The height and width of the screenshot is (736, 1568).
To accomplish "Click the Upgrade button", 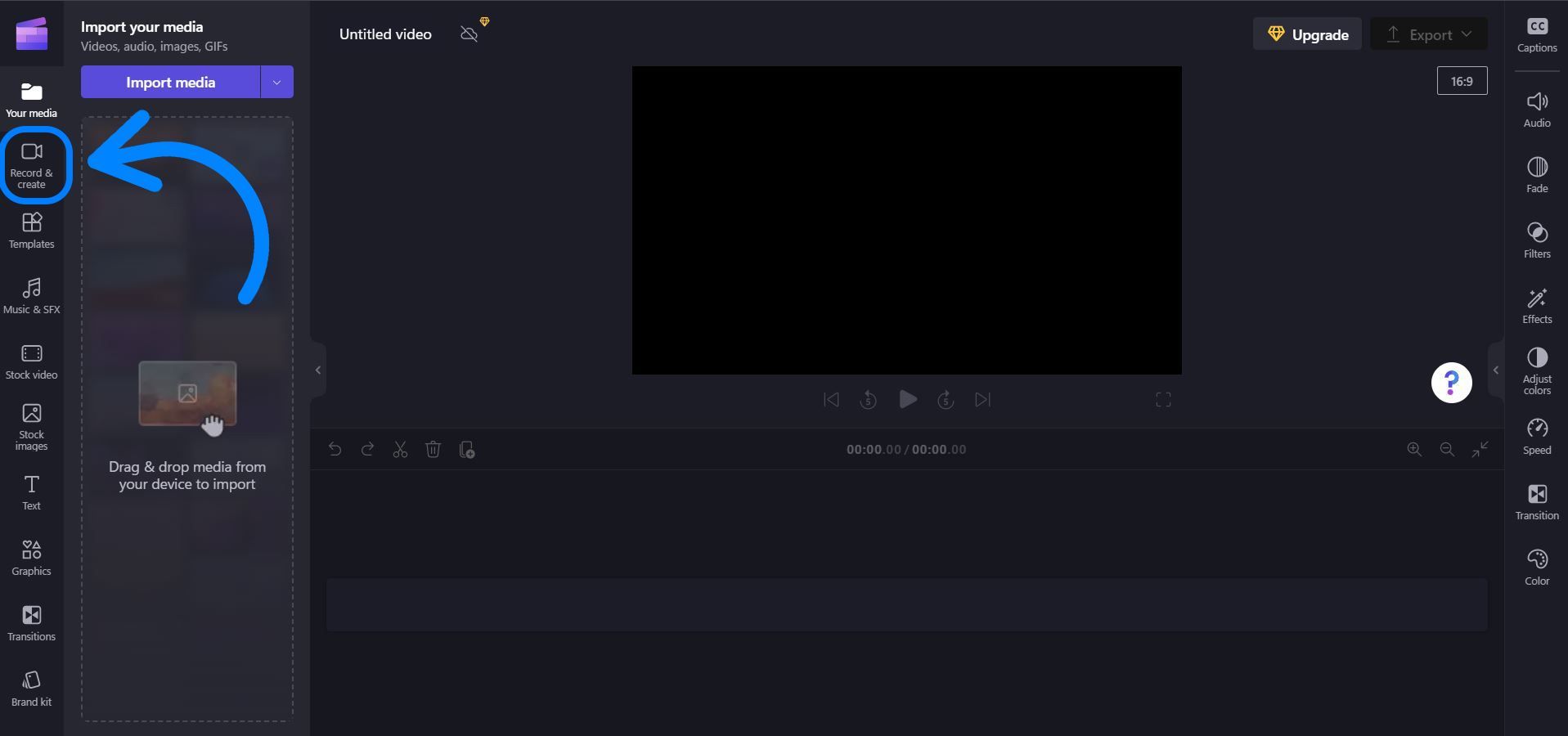I will [1306, 34].
